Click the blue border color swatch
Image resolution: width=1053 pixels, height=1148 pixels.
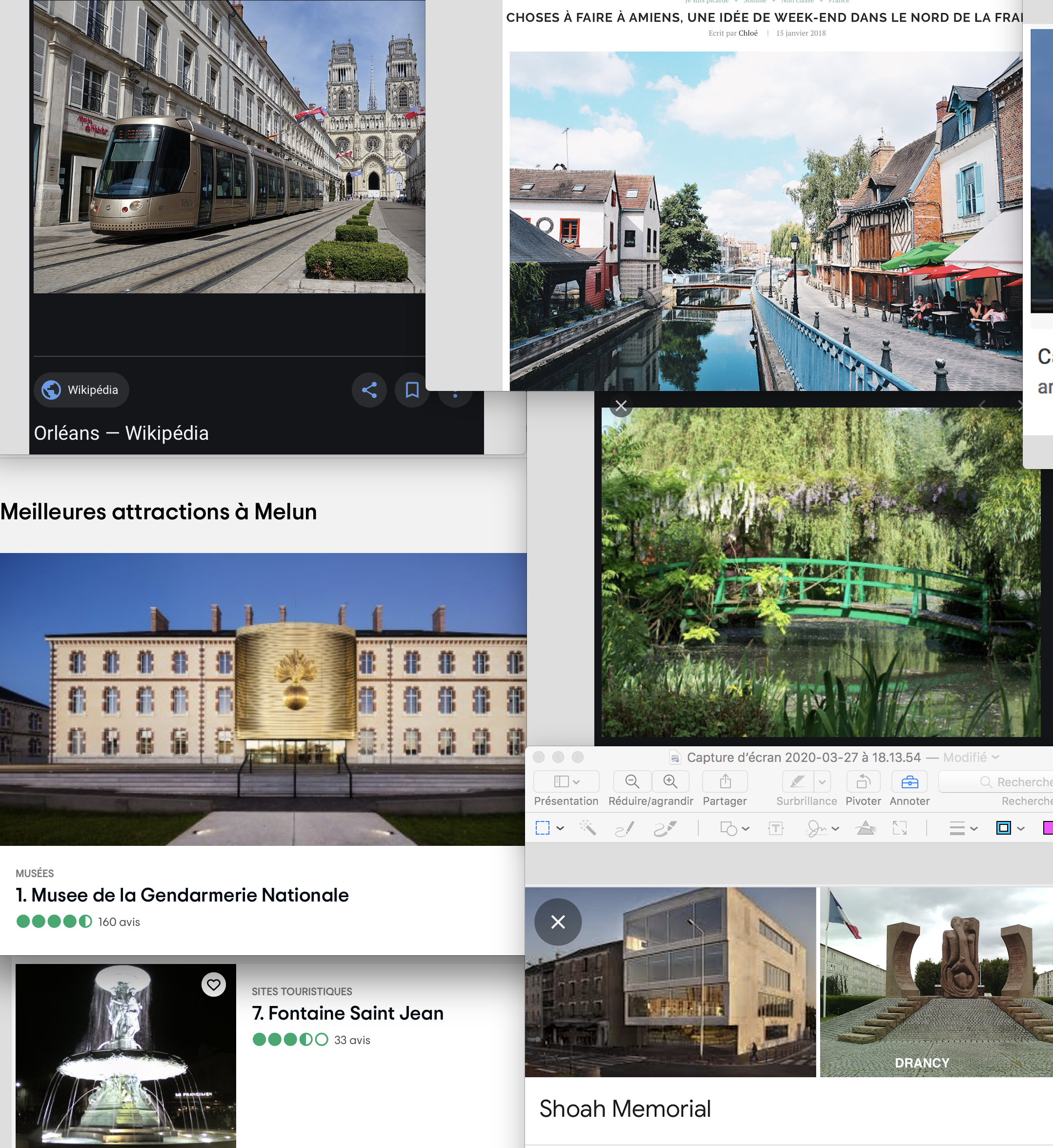coord(1003,828)
